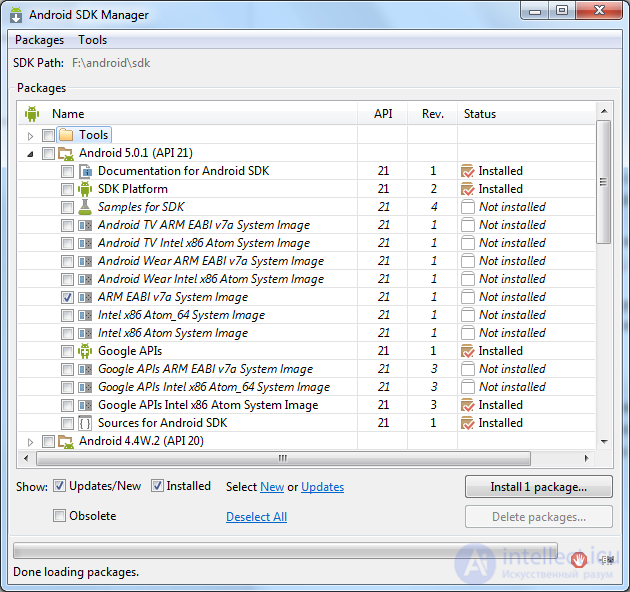Screen dimensions: 630x592
Task: Click the Google APIs Intel x86 Atom_64 image icon
Action: click(x=85, y=387)
